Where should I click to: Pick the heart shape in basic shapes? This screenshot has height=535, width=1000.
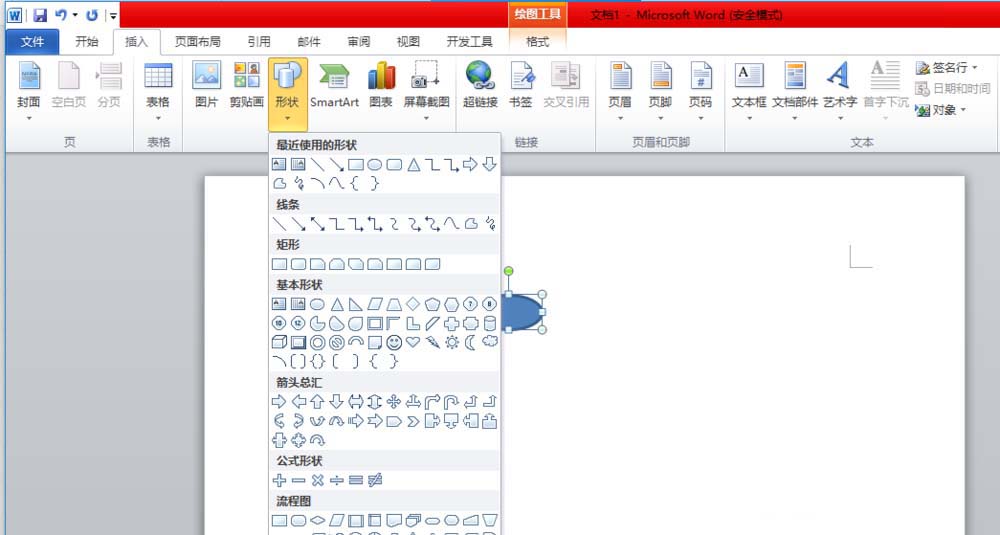pos(413,342)
